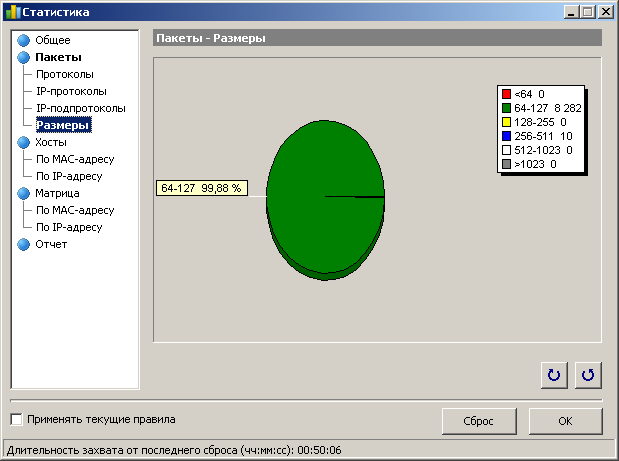
Task: Open the Общее section
Action: coord(53,40)
